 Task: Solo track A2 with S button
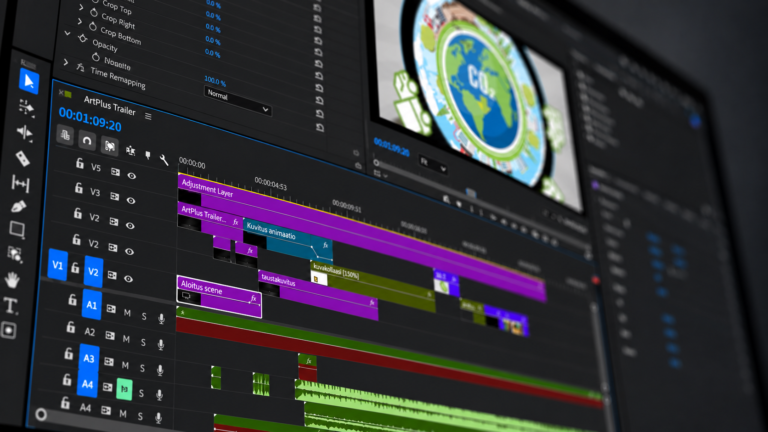[143, 342]
